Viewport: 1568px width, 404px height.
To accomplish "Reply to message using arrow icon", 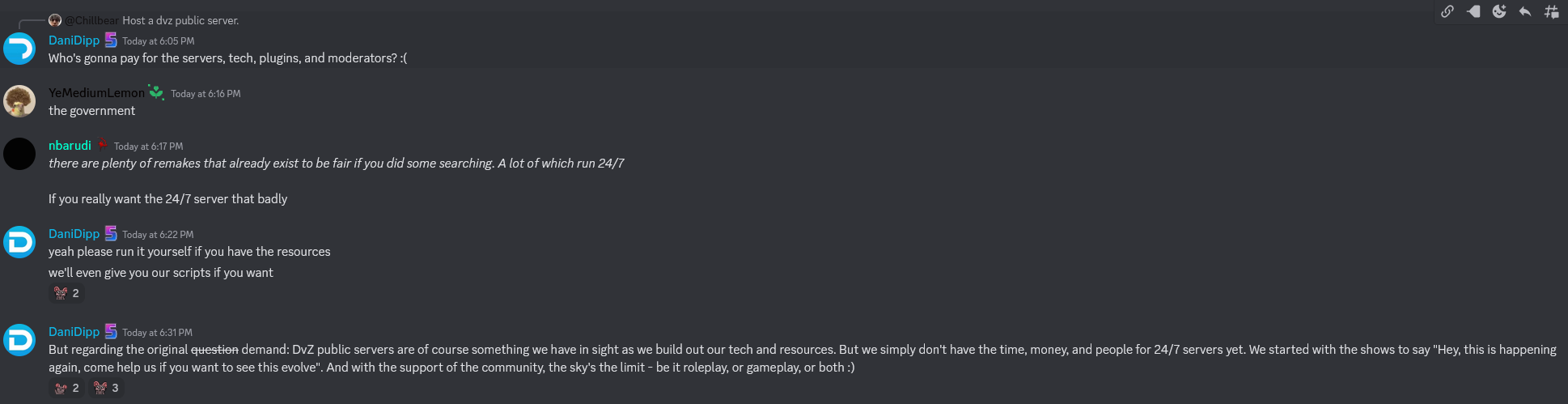I will point(1525,11).
